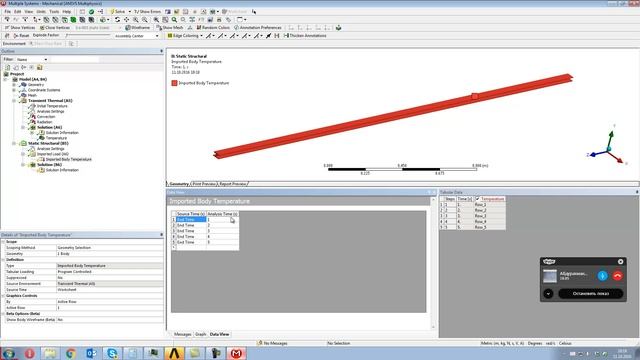Expand the Geometry tree node
The image size is (640, 360).
click(14, 84)
